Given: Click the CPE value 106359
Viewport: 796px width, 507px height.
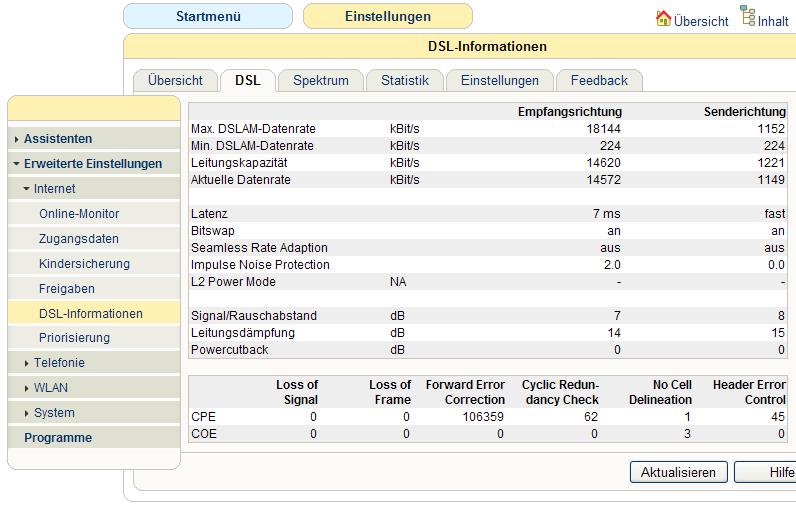Looking at the screenshot, I should (483, 417).
